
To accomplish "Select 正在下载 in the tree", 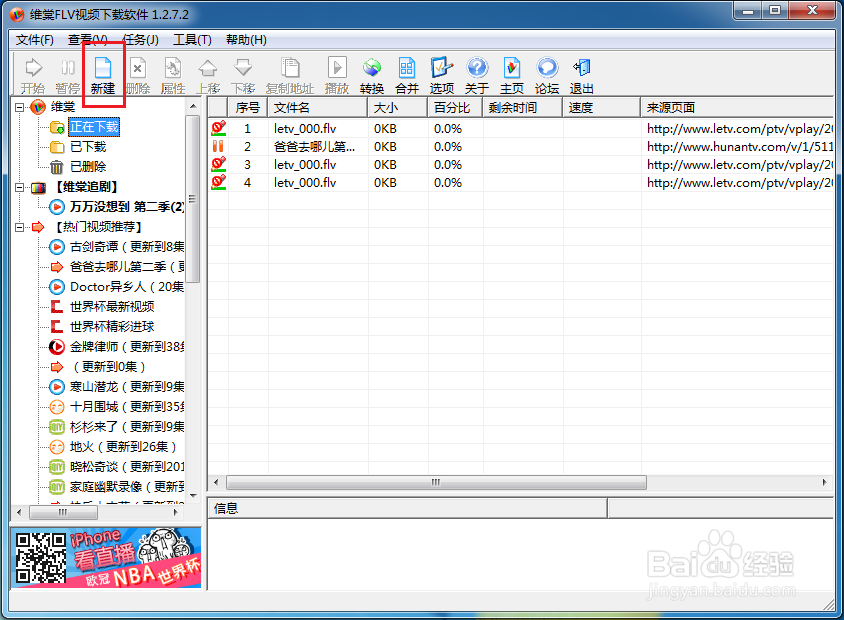I will pos(94,127).
